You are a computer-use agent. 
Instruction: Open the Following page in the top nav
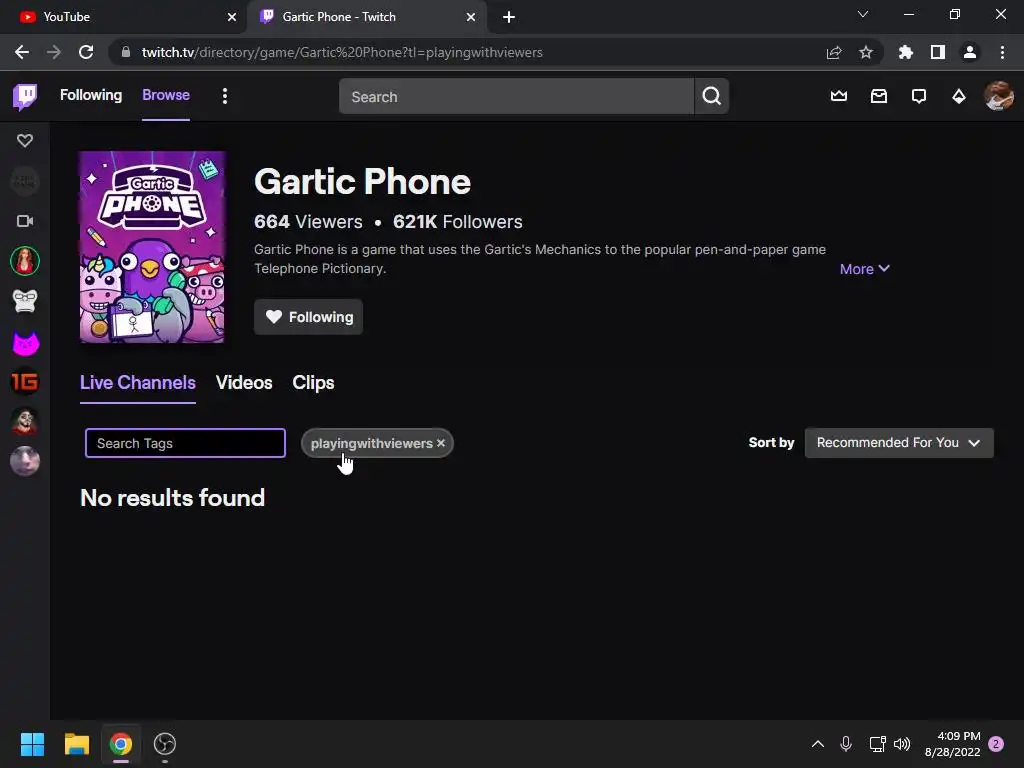tap(91, 95)
